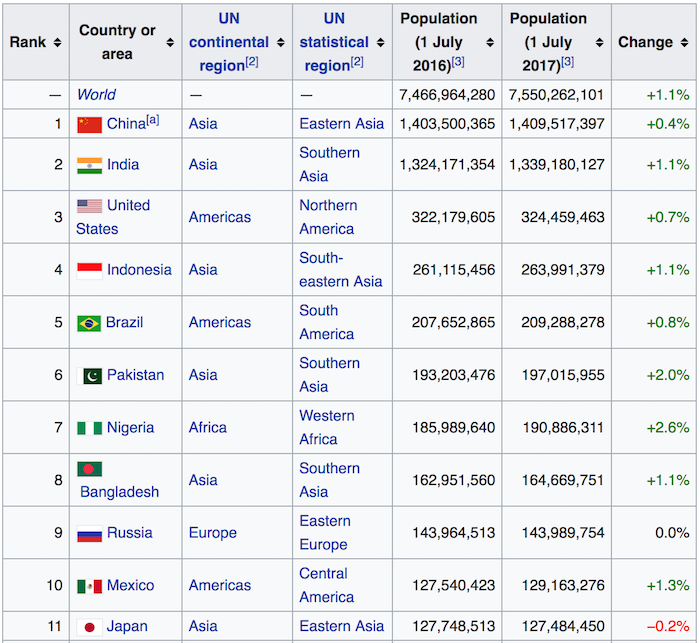Open the Bangladesh country link

pos(120,492)
